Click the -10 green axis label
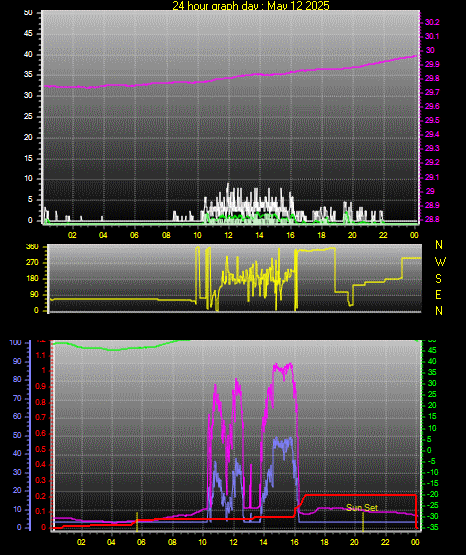466x555 pixels. [x=432, y=472]
